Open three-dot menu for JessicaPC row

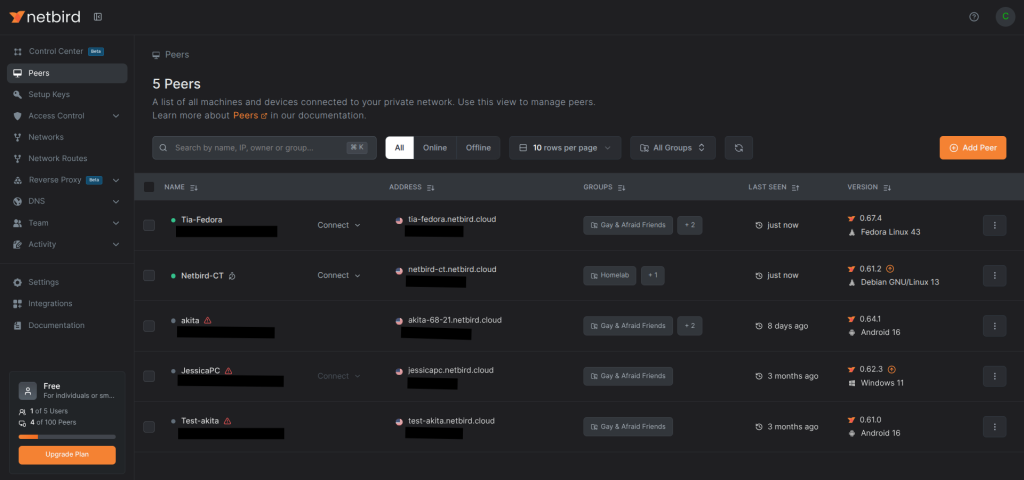click(994, 376)
